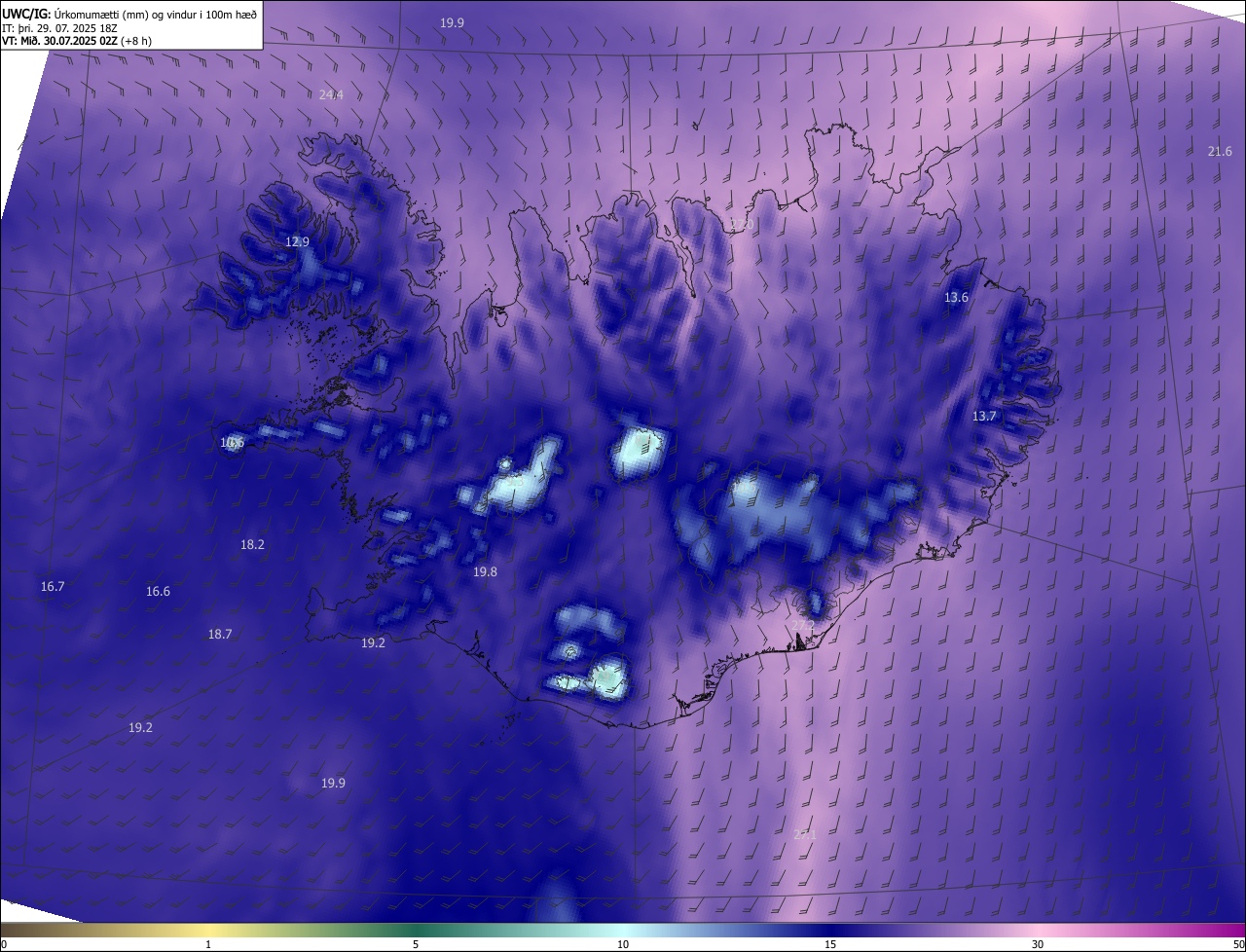Click the 27.0 value in north Iceland
This screenshot has width=1246, height=952.
(x=742, y=225)
